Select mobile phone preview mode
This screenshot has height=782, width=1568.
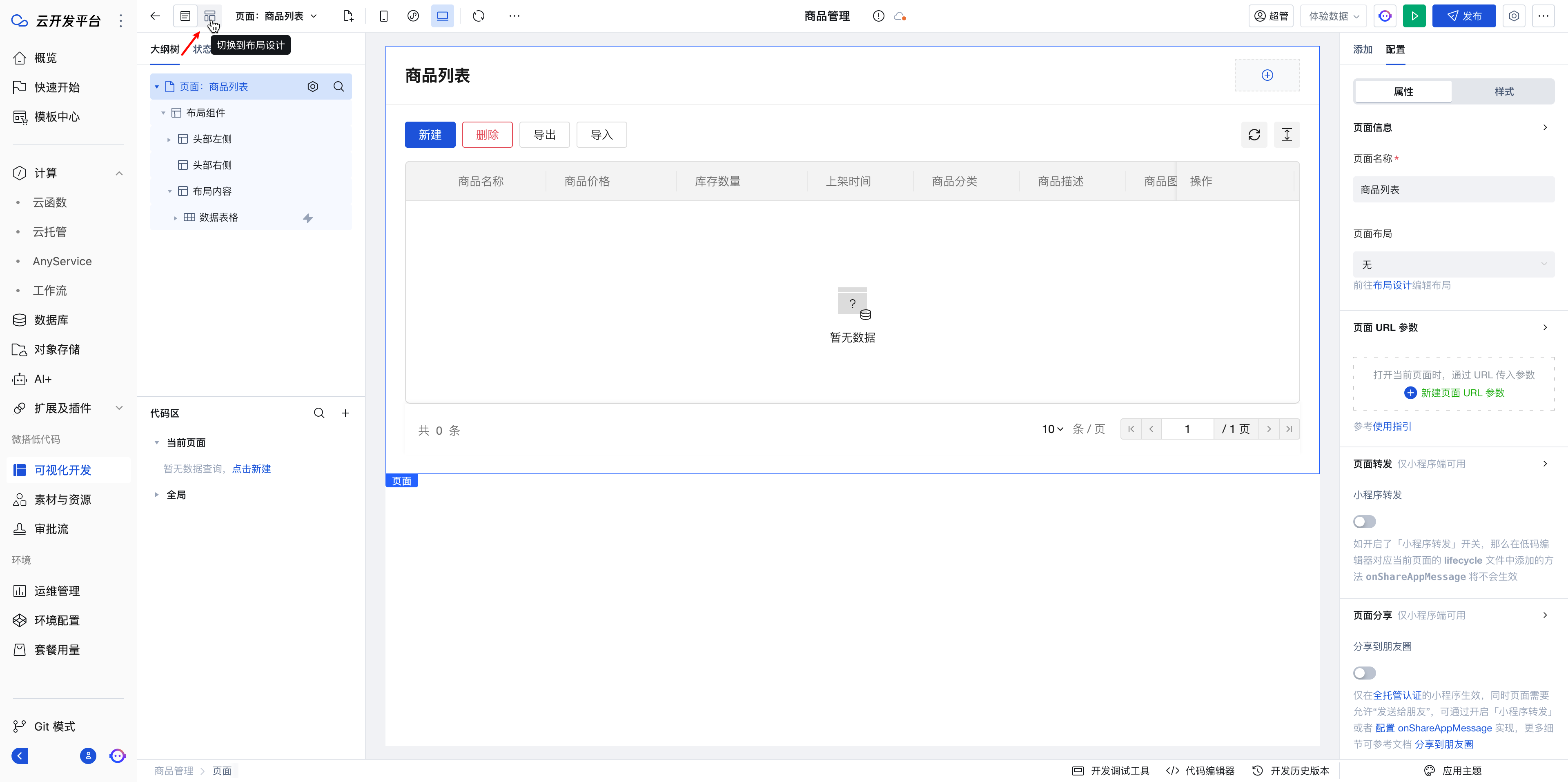[x=383, y=16]
